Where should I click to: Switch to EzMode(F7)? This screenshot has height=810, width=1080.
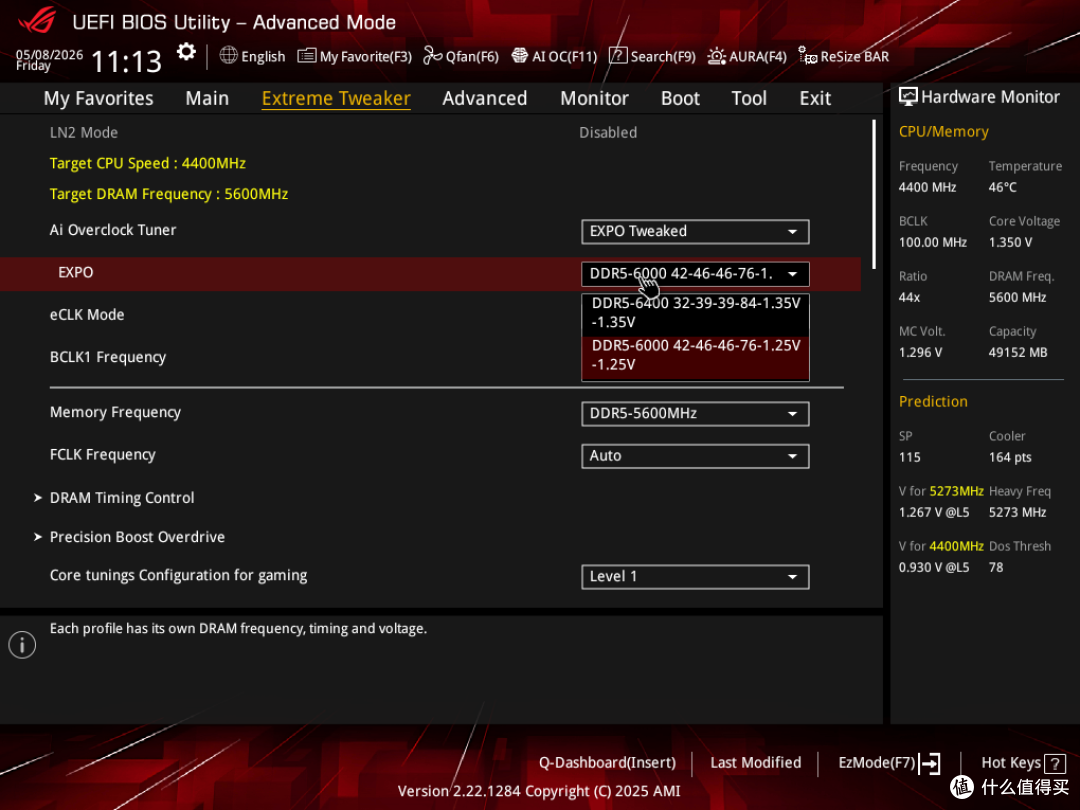[x=876, y=762]
